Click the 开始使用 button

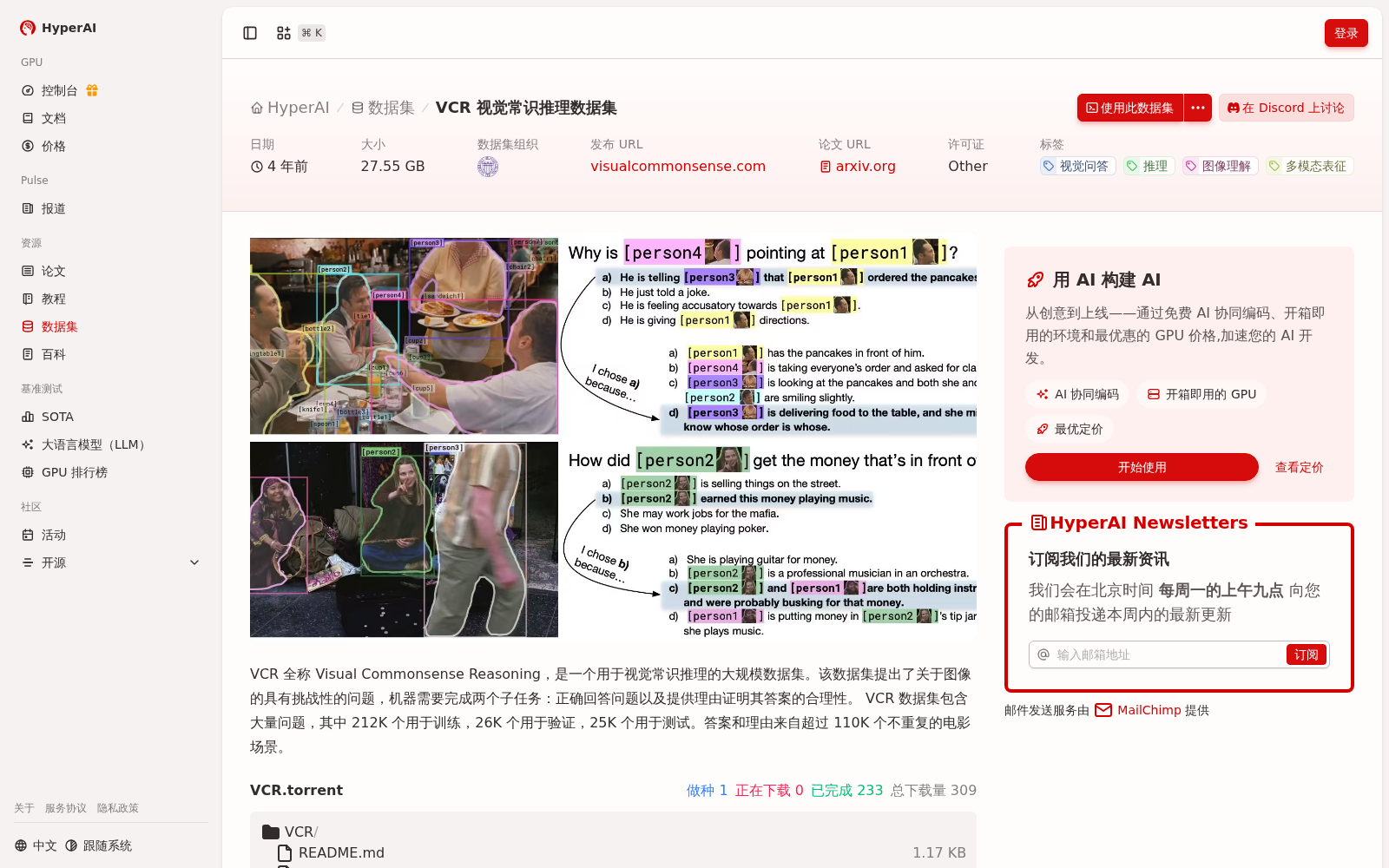1142,467
